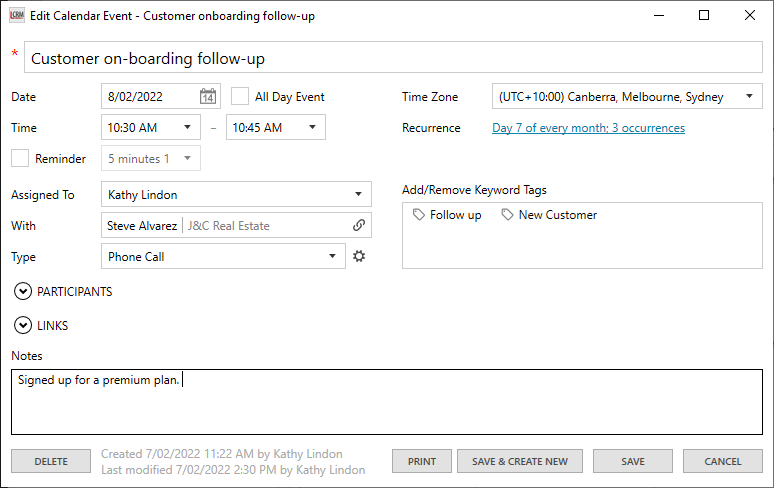The height and width of the screenshot is (488, 774).
Task: Click the New Customer tag icon
Action: tap(508, 215)
